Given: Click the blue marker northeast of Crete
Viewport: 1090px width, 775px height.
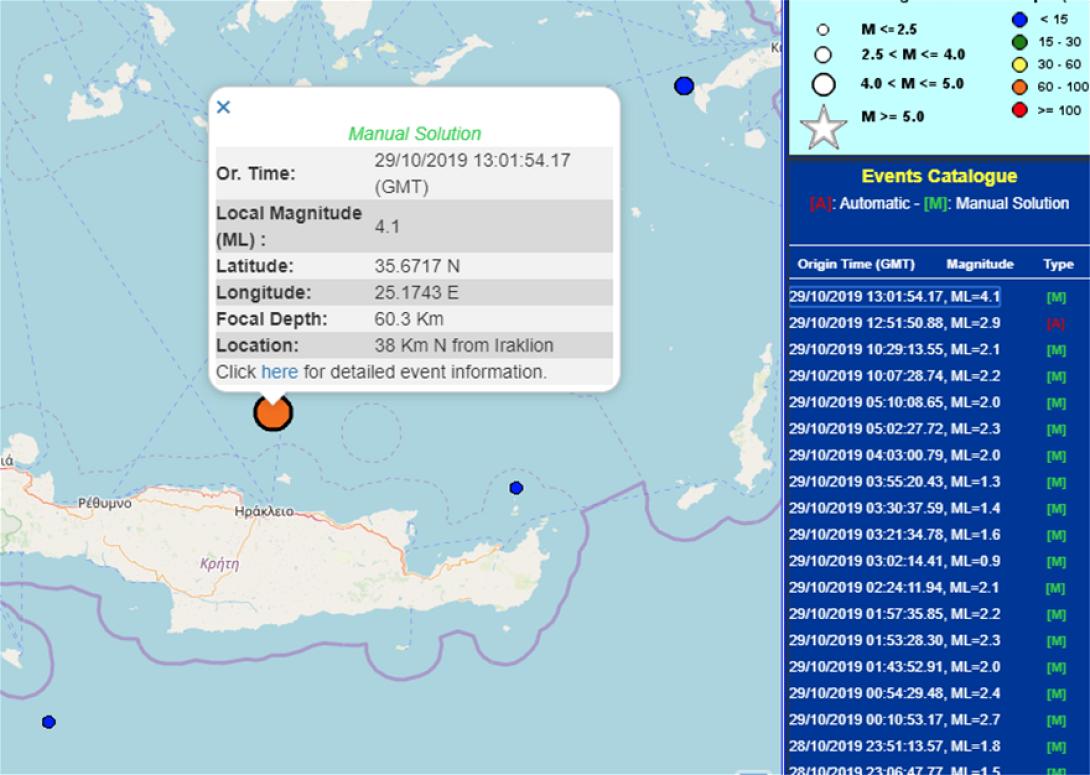Looking at the screenshot, I should pos(516,488).
